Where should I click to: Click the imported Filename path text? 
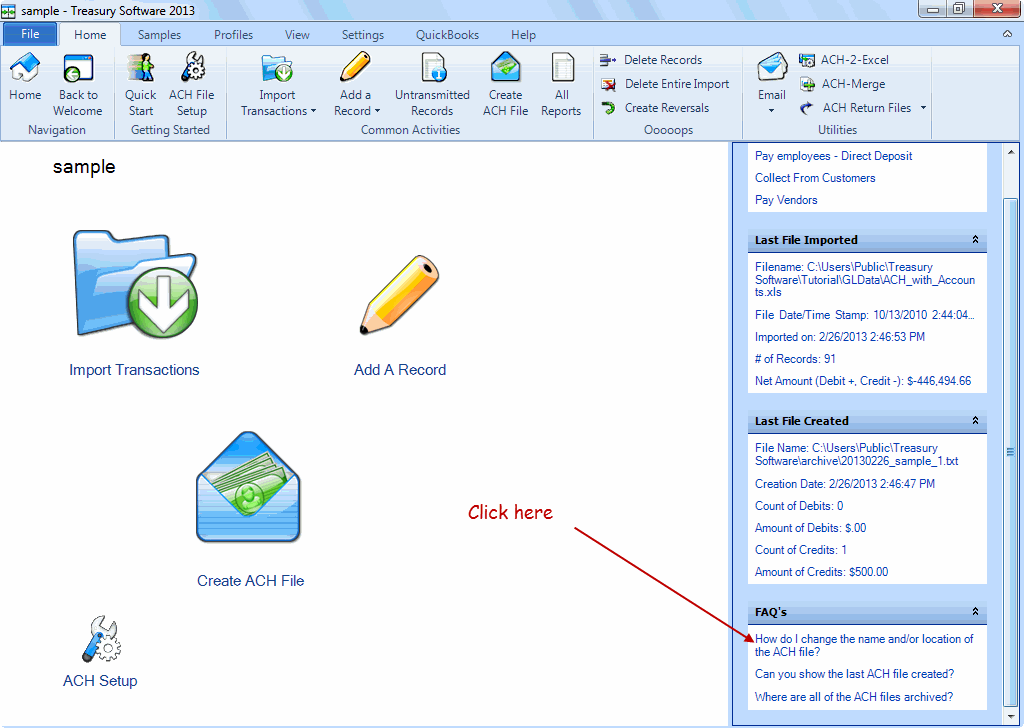click(865, 279)
